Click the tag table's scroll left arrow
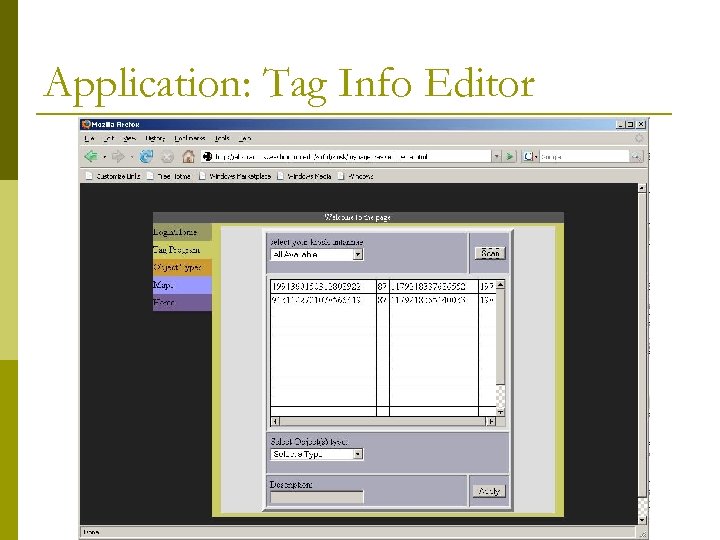Screen dimensions: 720x540 tap(275, 421)
